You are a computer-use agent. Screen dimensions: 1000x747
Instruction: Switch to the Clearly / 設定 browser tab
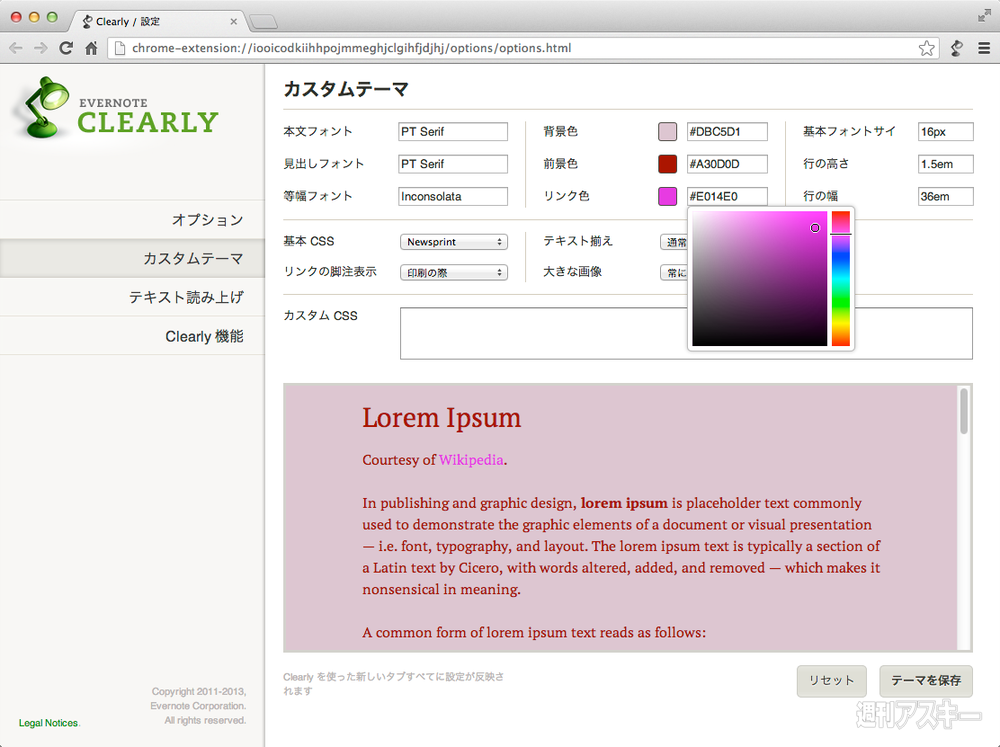(156, 22)
